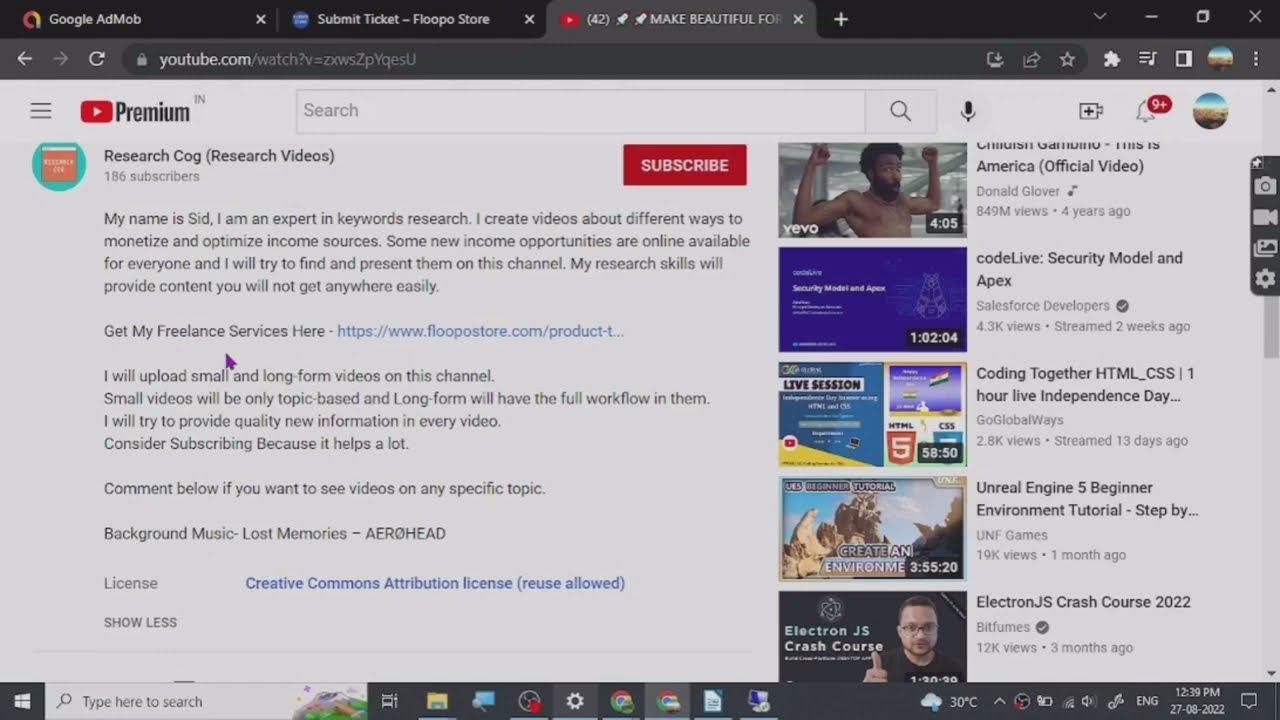
Task: Open overlay gallery images icon
Action: point(1265,247)
